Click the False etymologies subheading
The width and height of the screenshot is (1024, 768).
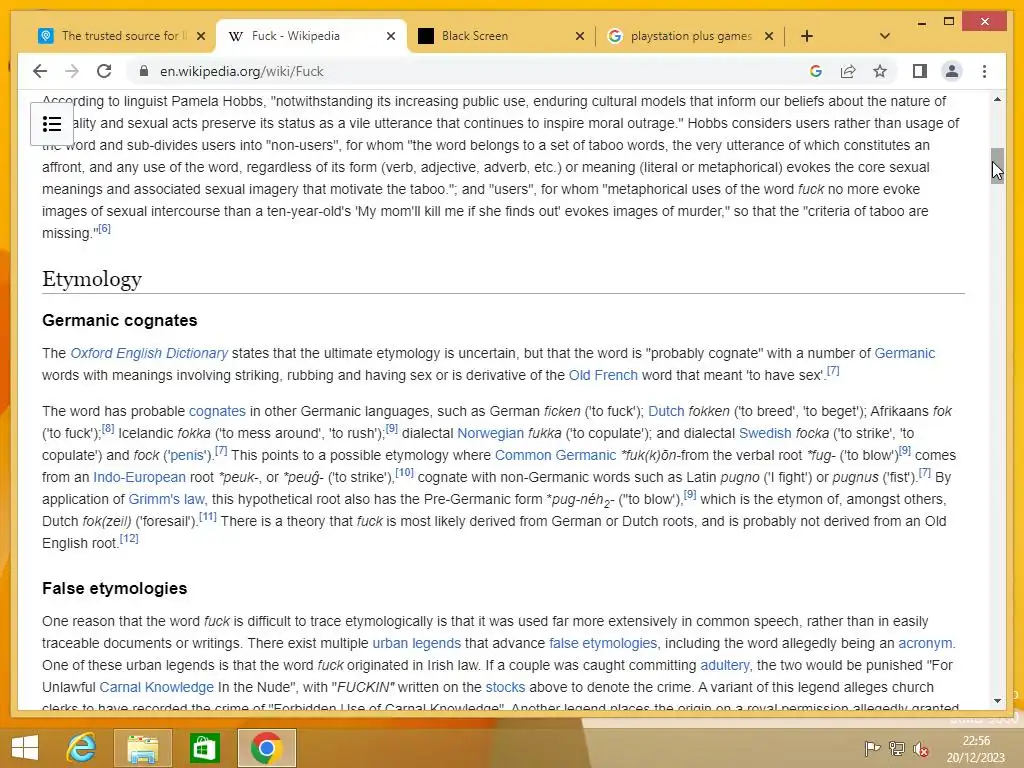pyautogui.click(x=115, y=588)
